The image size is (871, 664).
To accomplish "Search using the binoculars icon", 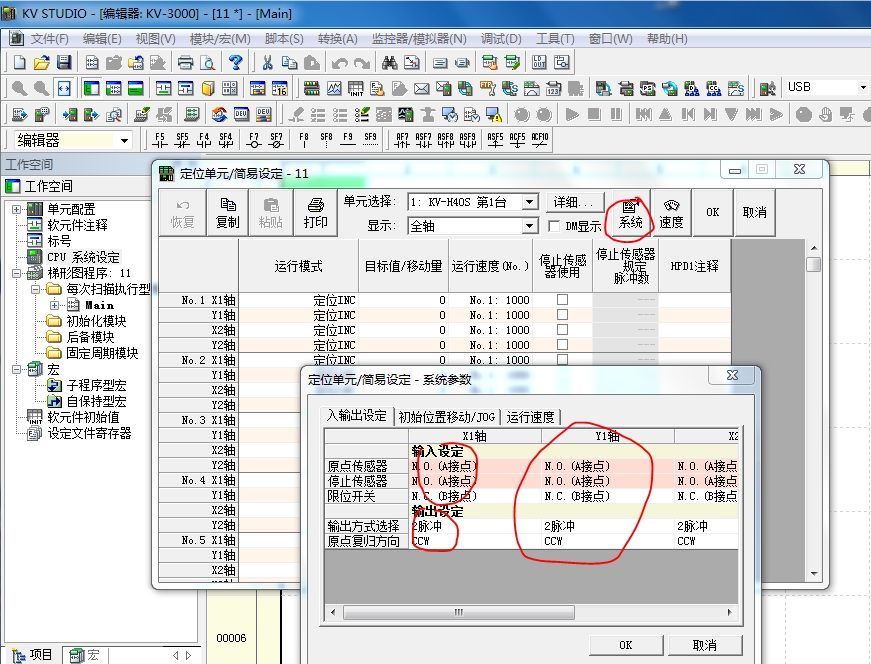I will [389, 62].
